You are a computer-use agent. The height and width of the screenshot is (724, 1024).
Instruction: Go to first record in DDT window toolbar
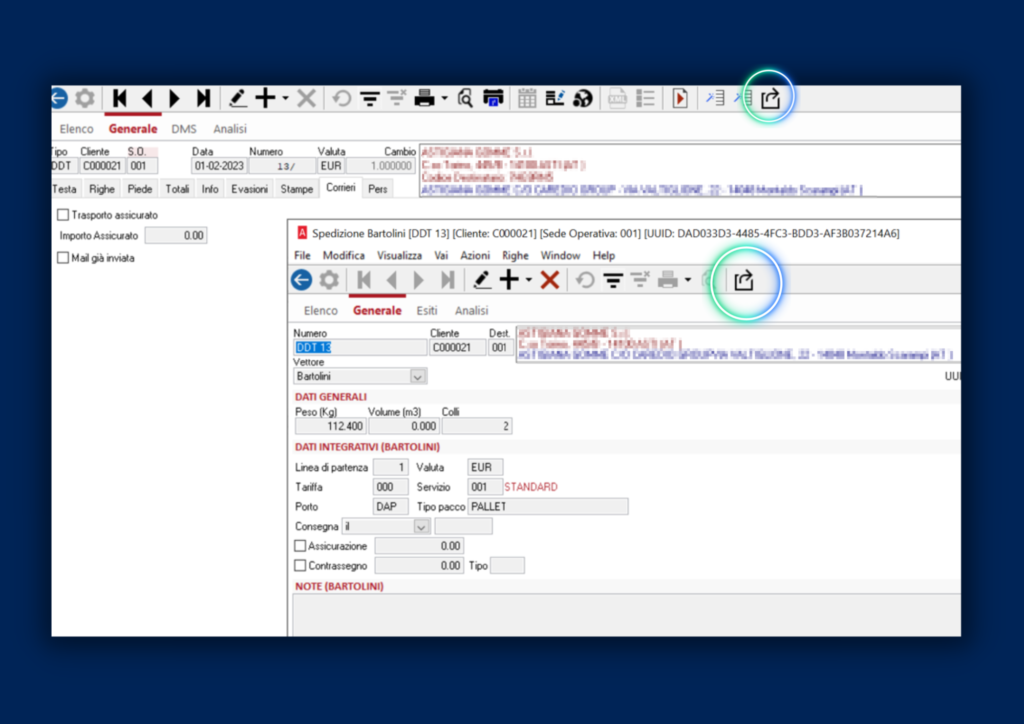click(x=120, y=99)
